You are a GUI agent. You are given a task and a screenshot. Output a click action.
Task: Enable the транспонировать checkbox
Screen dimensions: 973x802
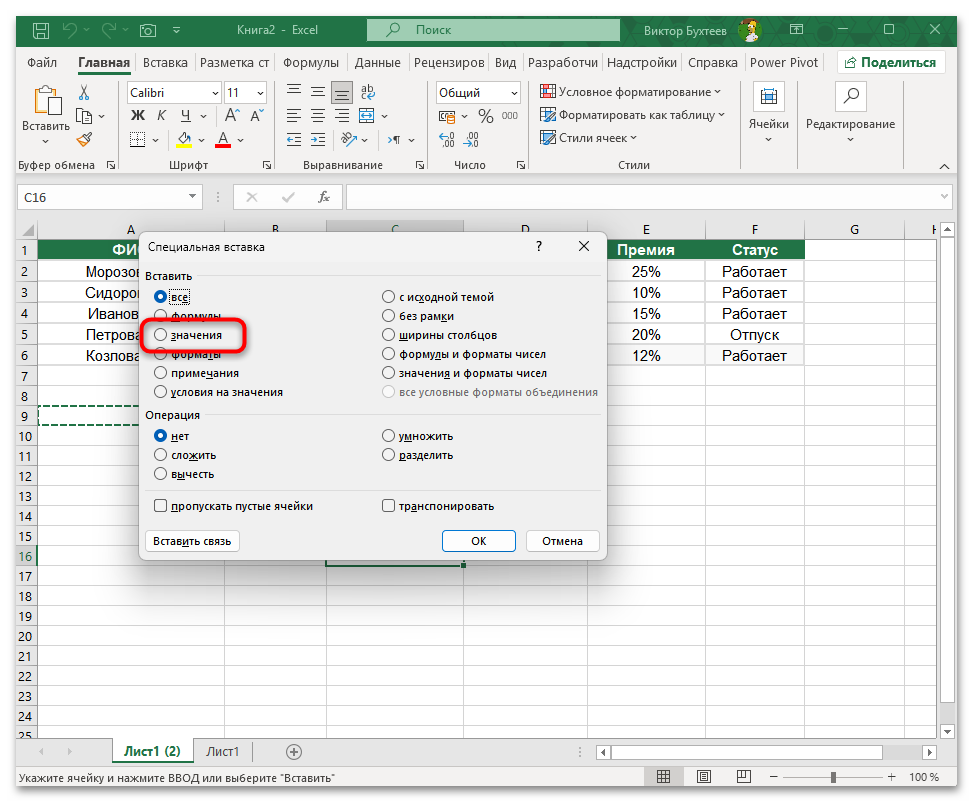388,506
